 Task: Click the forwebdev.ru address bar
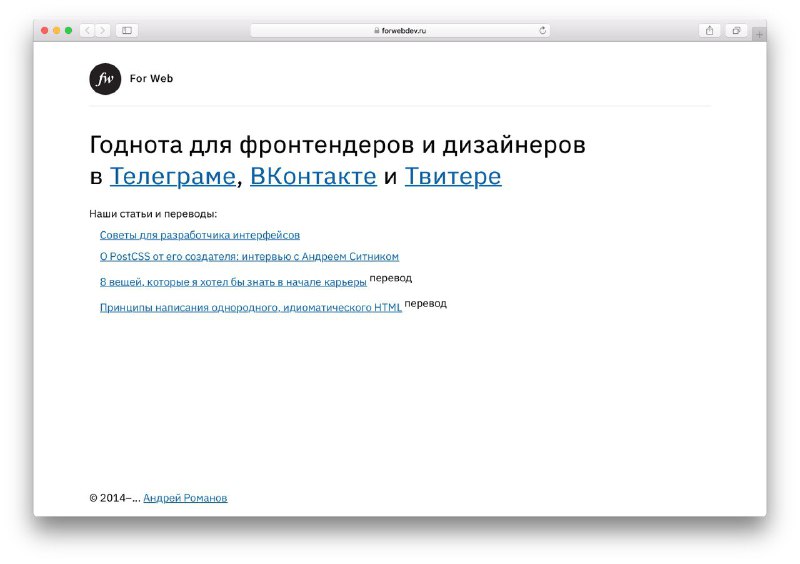400,31
